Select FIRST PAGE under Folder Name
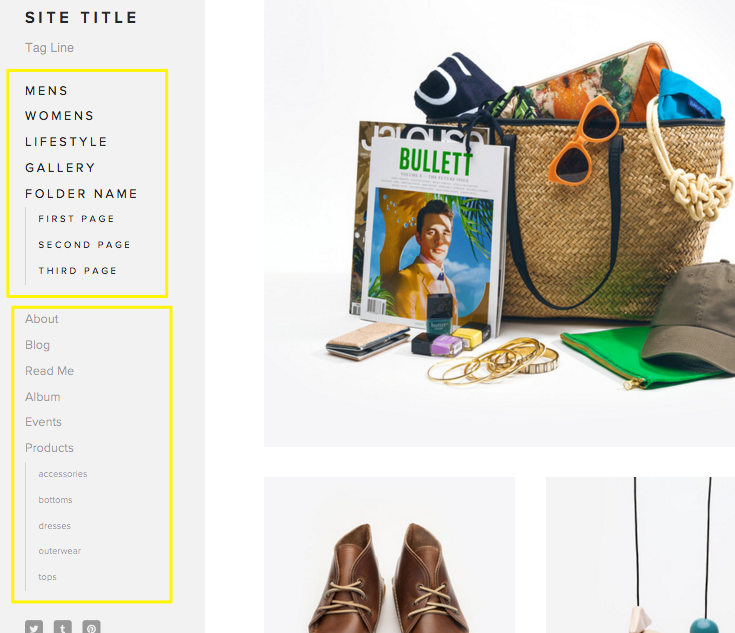The width and height of the screenshot is (735, 633). tap(76, 219)
